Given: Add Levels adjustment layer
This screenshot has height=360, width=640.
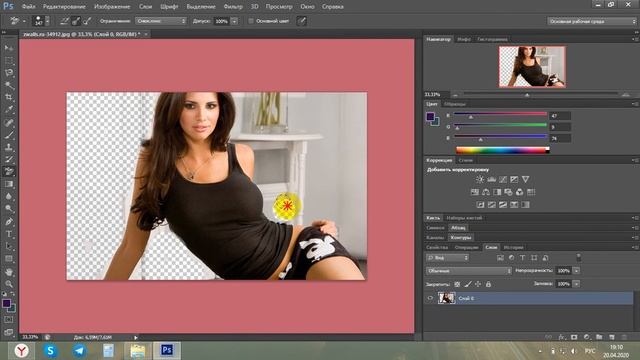Looking at the screenshot, I should point(491,179).
